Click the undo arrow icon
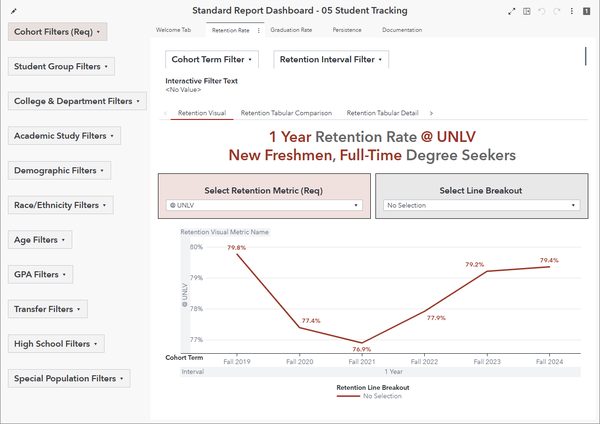The width and height of the screenshot is (600, 424). [x=542, y=11]
